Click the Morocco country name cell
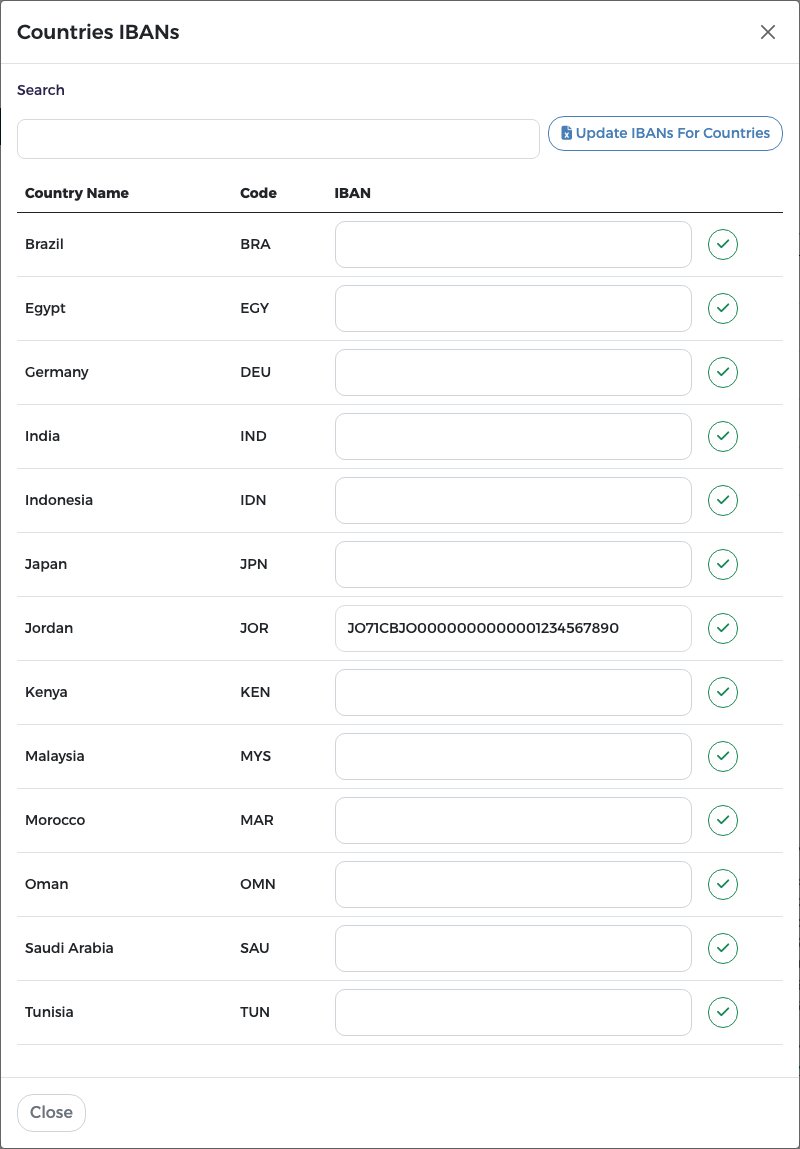This screenshot has width=800, height=1149. point(55,820)
